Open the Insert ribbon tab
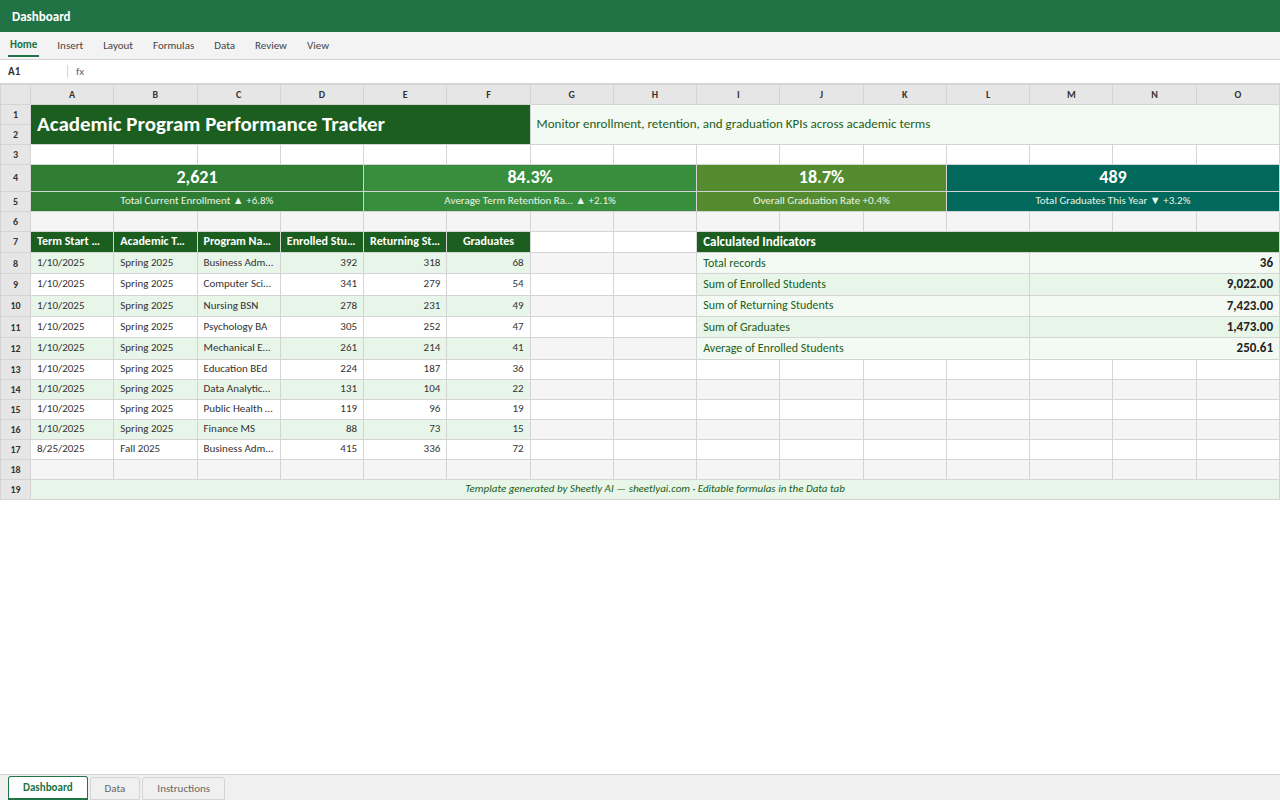 tap(70, 45)
